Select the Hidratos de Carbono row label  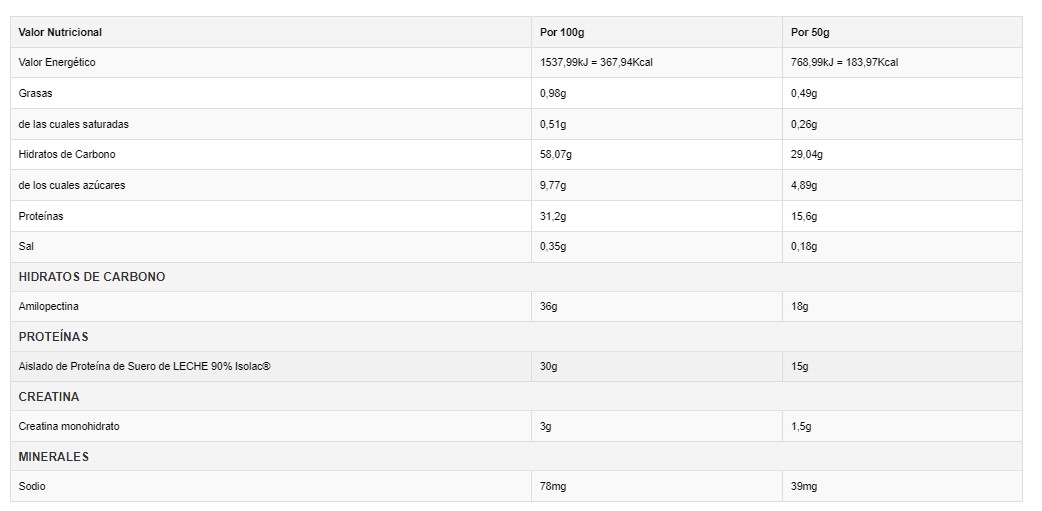coord(67,154)
